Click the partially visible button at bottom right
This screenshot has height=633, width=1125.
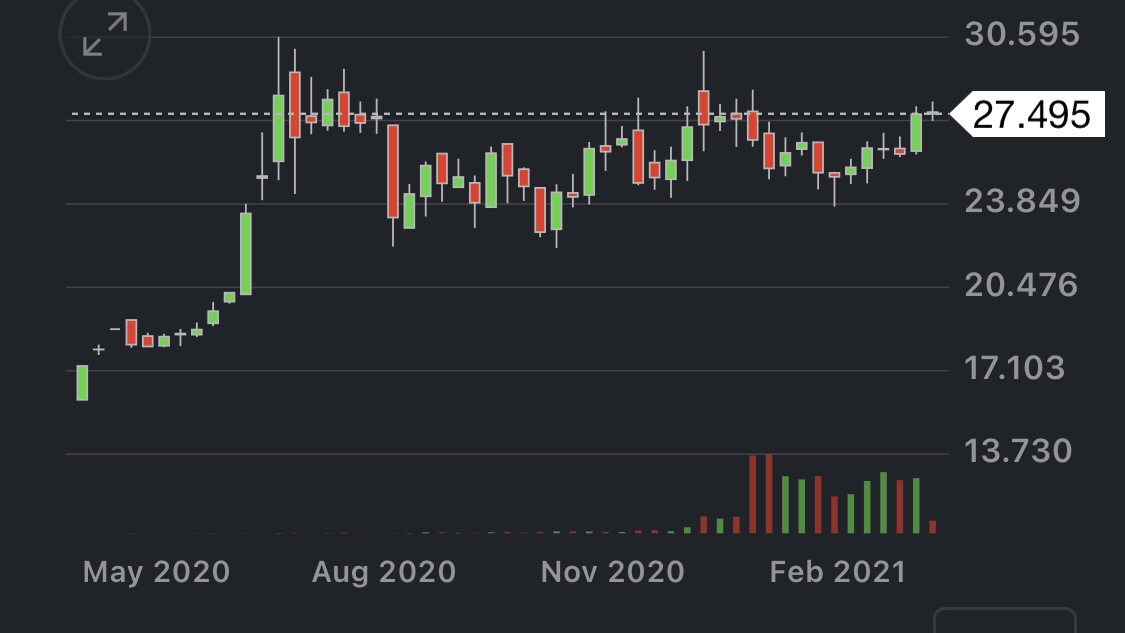pyautogui.click(x=1004, y=620)
